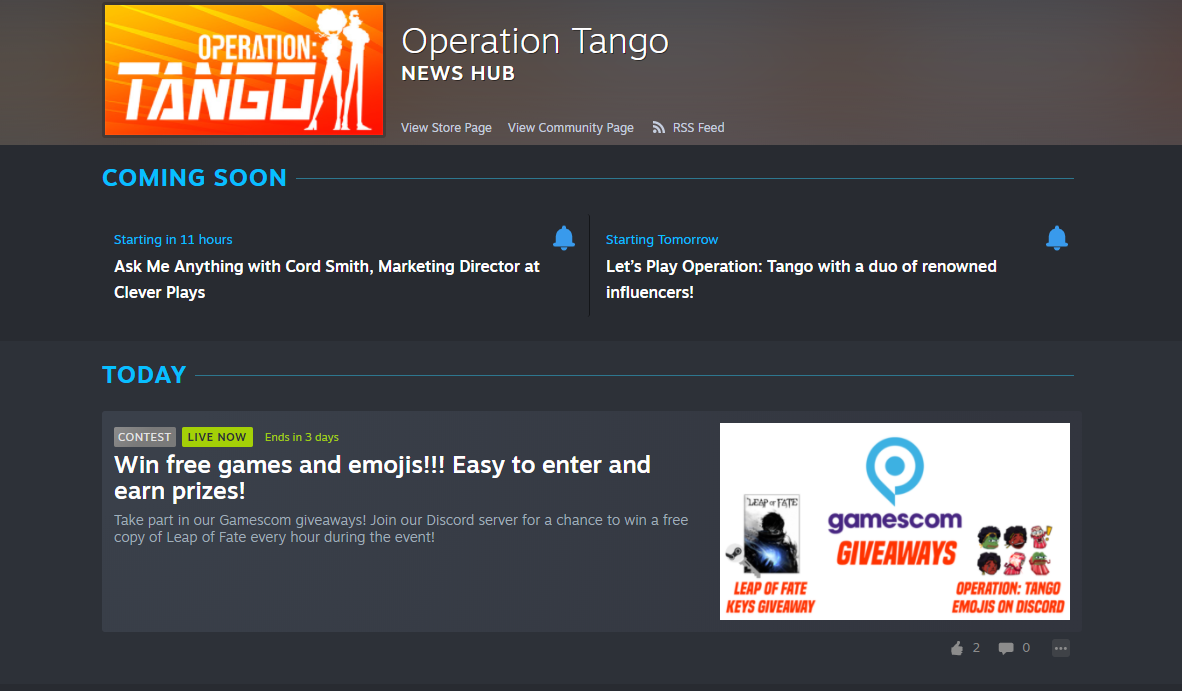Open the 'Win free games and emojis' post

coord(382,478)
